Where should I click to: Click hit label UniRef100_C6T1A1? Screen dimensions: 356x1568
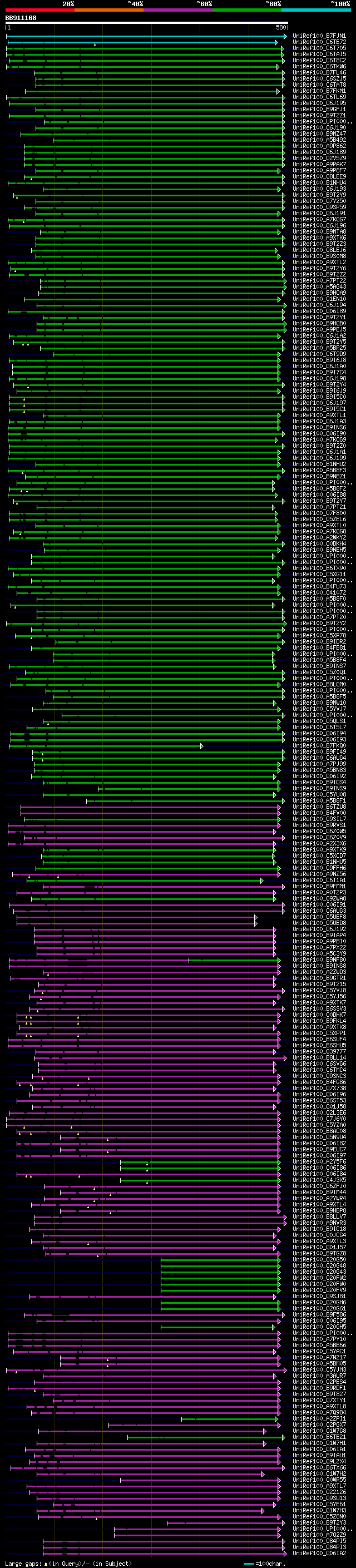319,880
